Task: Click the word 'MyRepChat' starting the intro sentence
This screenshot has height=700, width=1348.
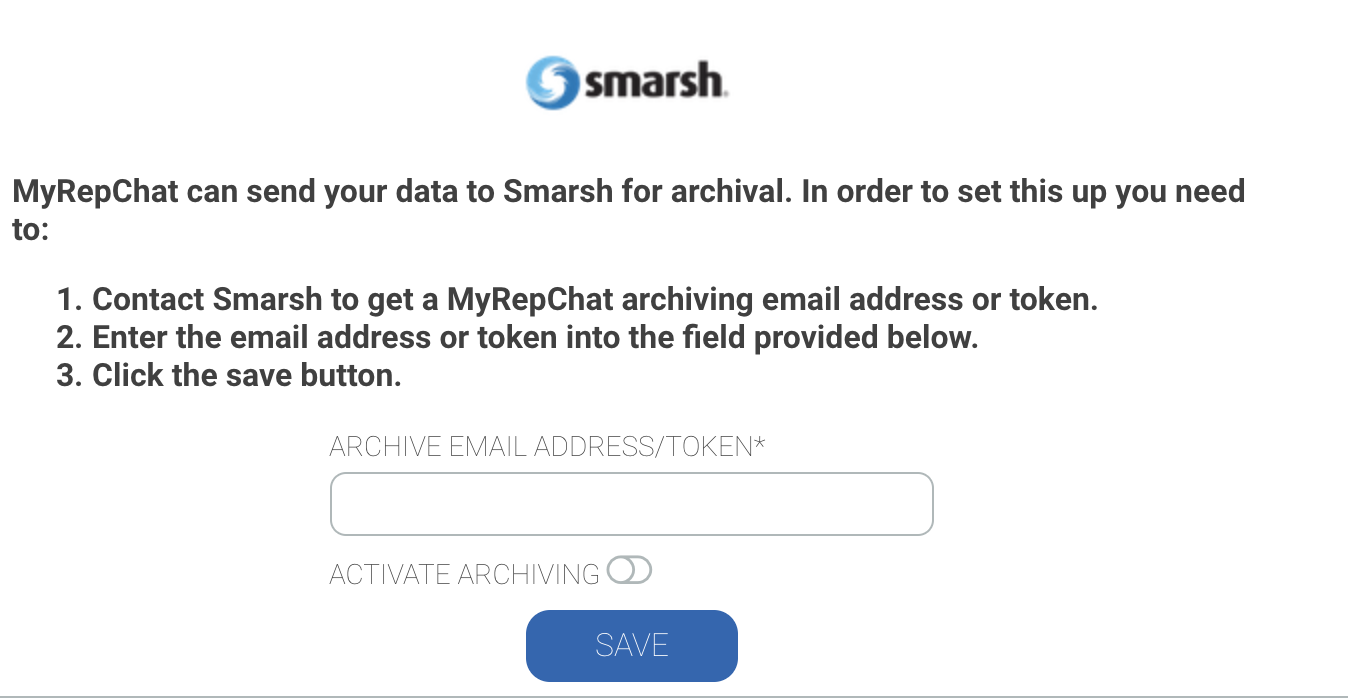Action: [95, 191]
